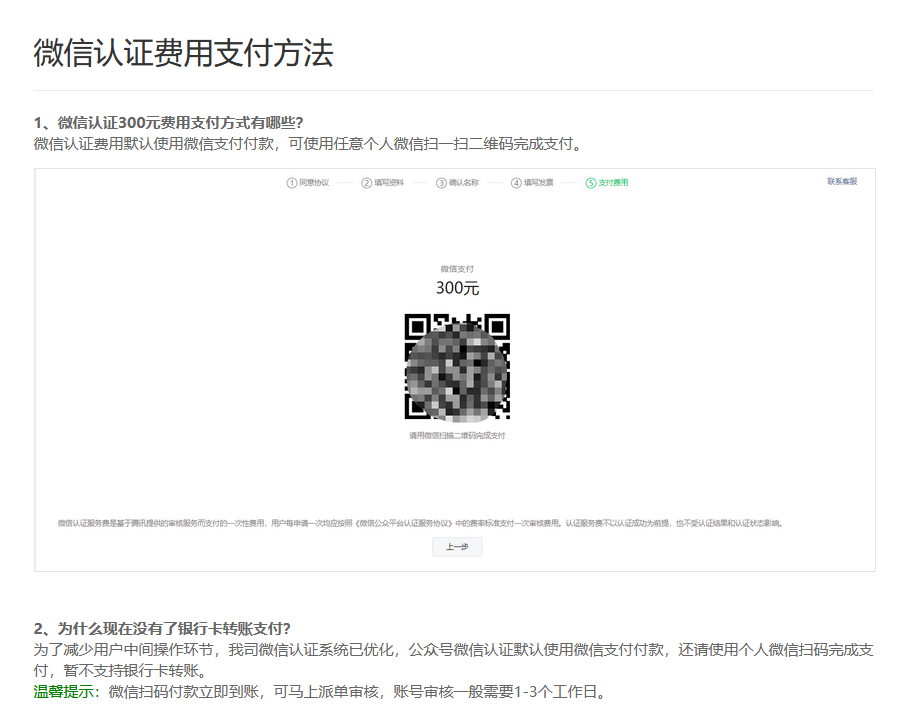Image resolution: width=899 pixels, height=726 pixels.
Task: Click the paragraph starting 为了减少用户中间操作环节
Action: (x=454, y=660)
